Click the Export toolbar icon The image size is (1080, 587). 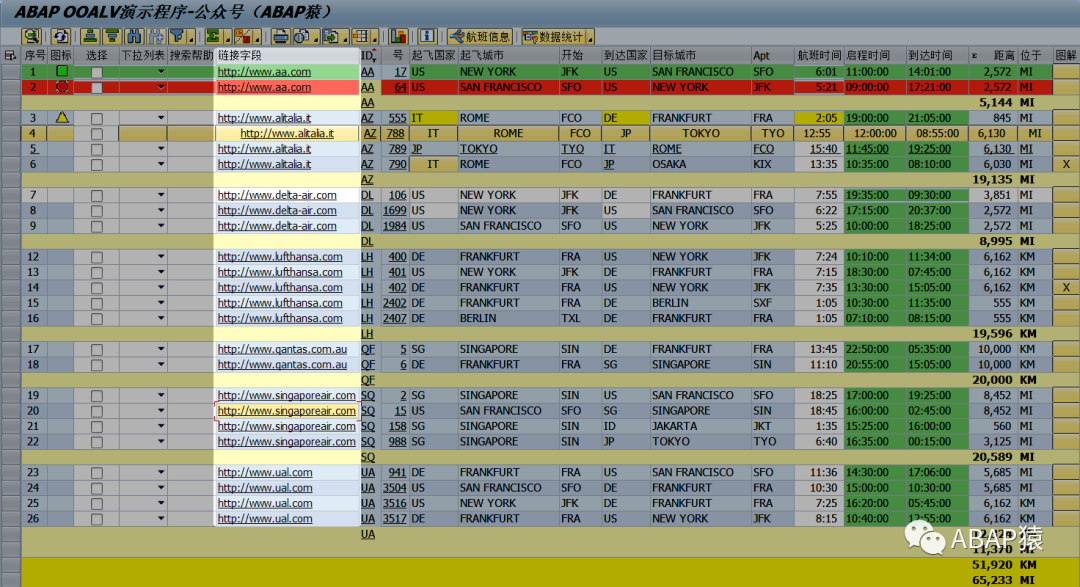331,37
